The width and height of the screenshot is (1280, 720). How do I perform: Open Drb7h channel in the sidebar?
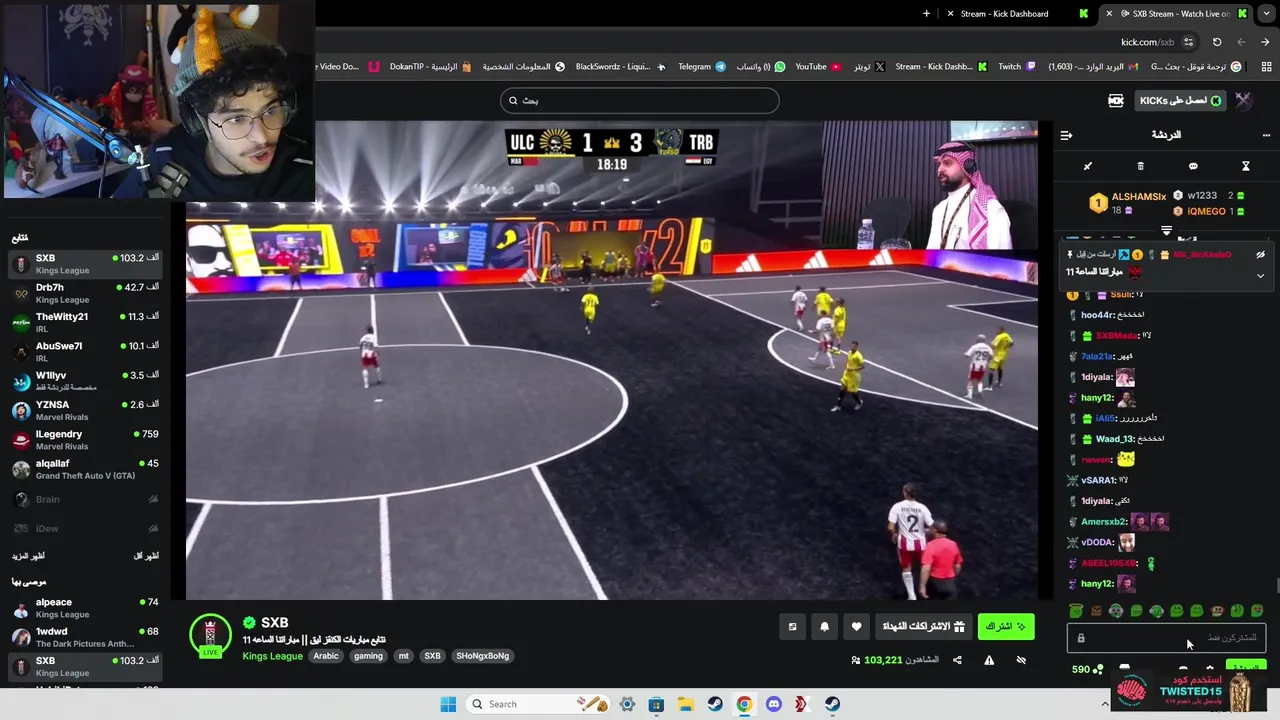pyautogui.click(x=85, y=293)
